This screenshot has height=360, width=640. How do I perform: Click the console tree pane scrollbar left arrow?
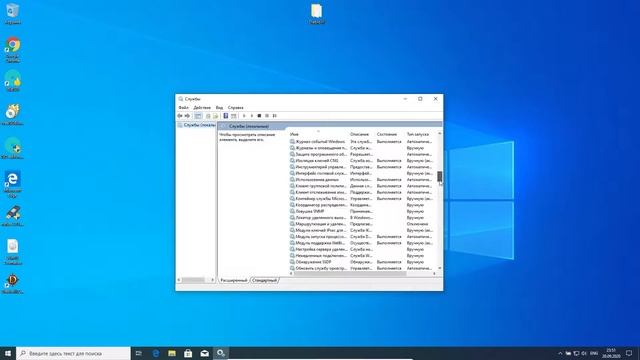pos(179,280)
